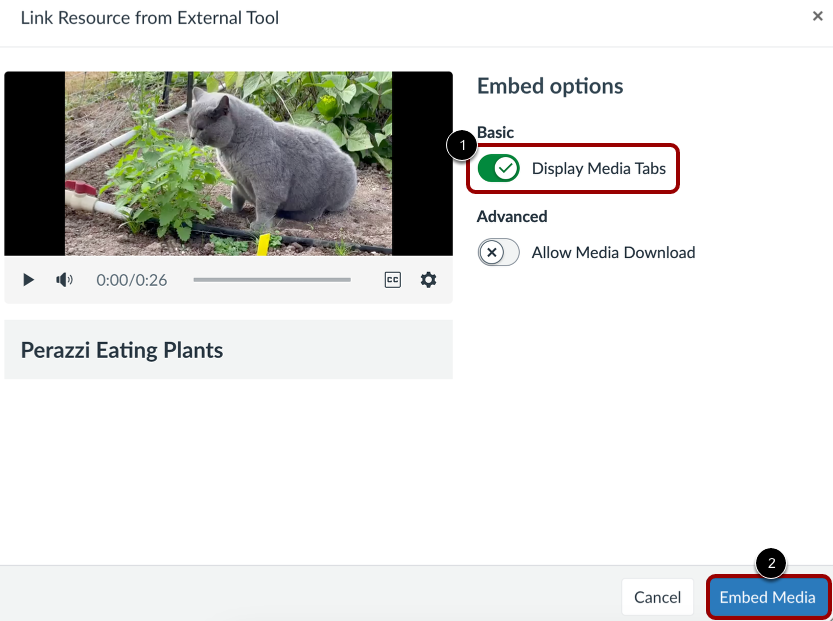Screen dimensions: 833x621
Task: Click the speaker icon in the player
Action: coord(64,280)
